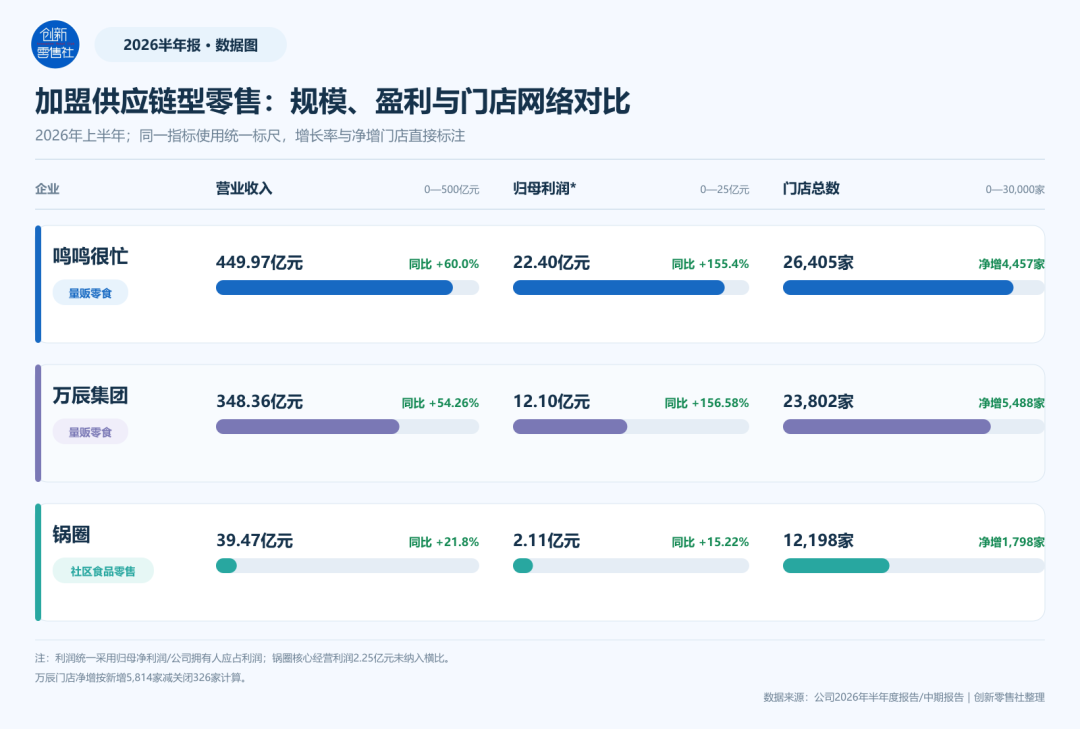The image size is (1080, 729).
Task: Click the 39.47亿元 revenue value
Action: (254, 541)
